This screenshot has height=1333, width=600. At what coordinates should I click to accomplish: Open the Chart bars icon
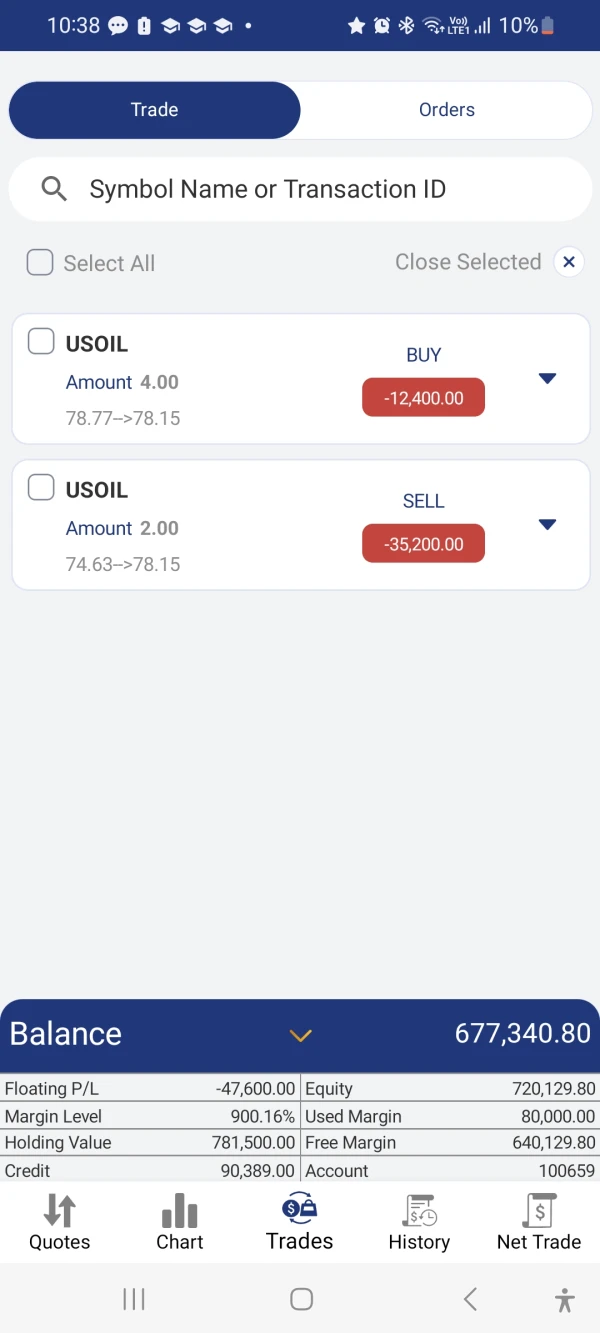(x=180, y=1210)
